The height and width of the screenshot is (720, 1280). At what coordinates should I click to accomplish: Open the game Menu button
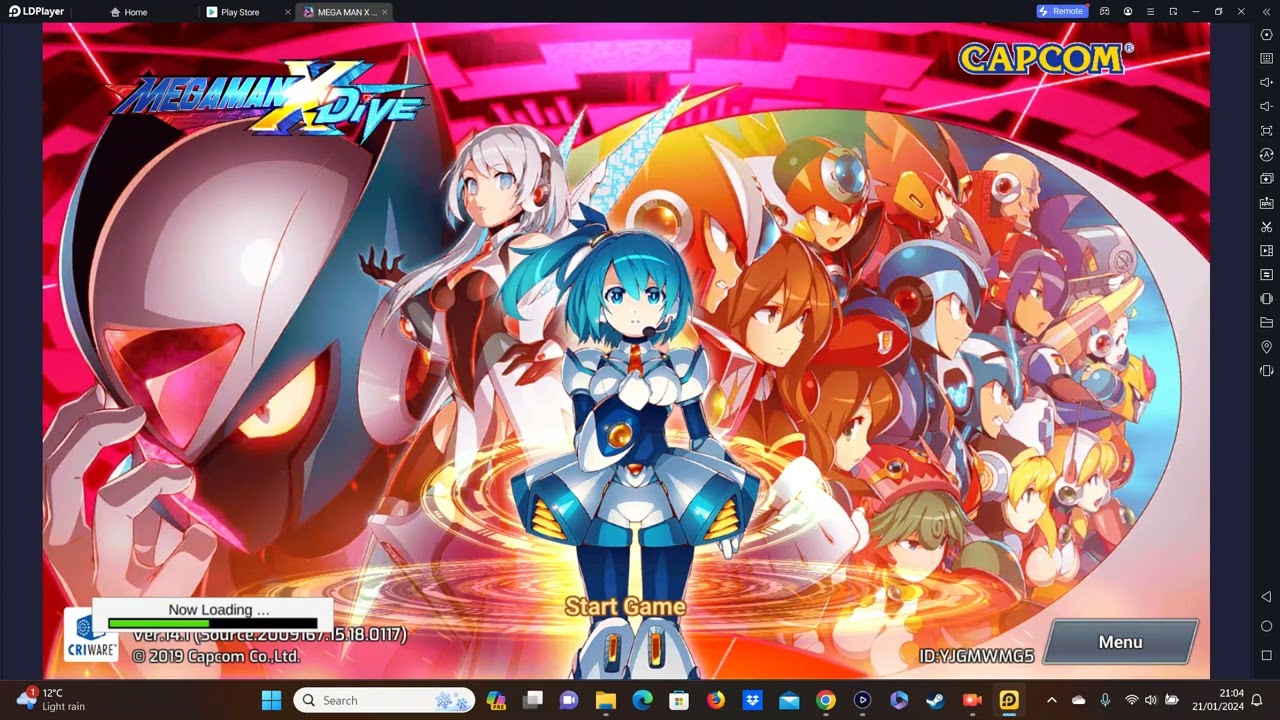tap(1120, 642)
